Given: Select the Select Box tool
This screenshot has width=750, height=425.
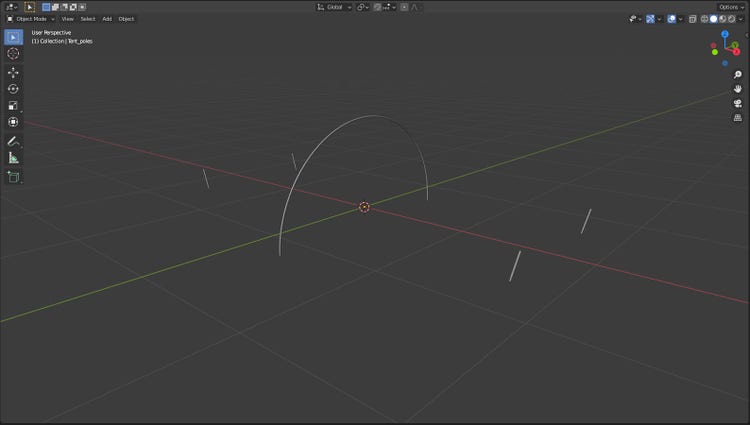Looking at the screenshot, I should pyautogui.click(x=13, y=37).
